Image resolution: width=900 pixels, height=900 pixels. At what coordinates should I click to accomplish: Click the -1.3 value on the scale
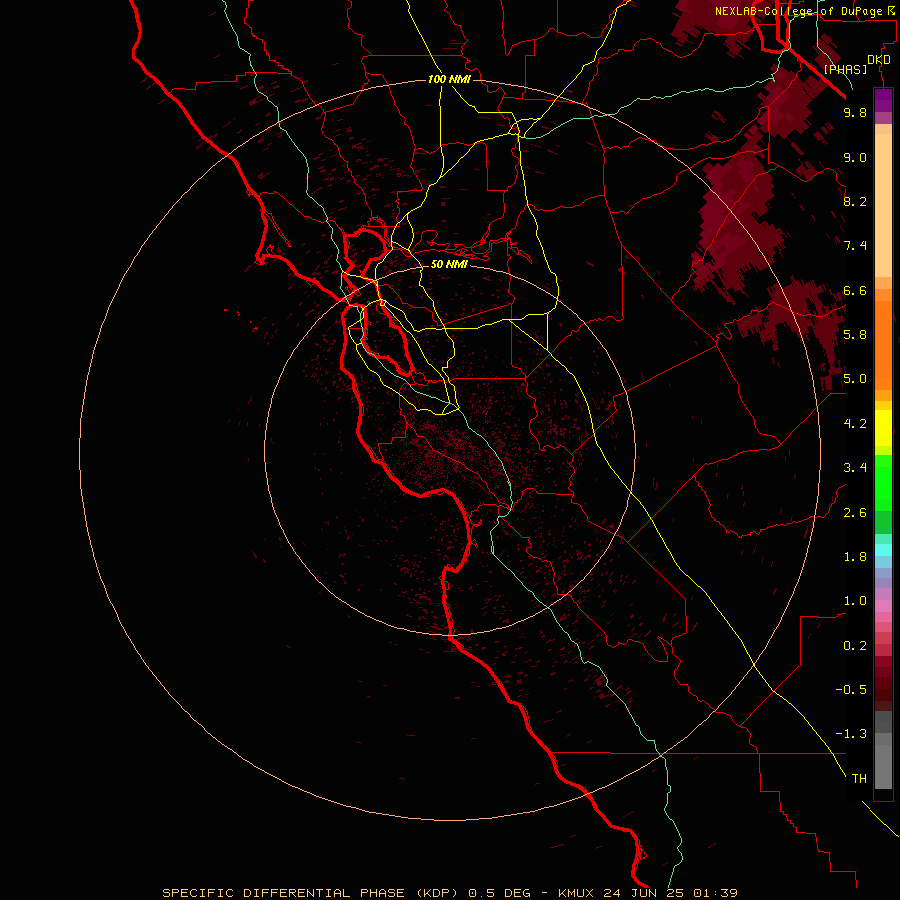pyautogui.click(x=851, y=734)
